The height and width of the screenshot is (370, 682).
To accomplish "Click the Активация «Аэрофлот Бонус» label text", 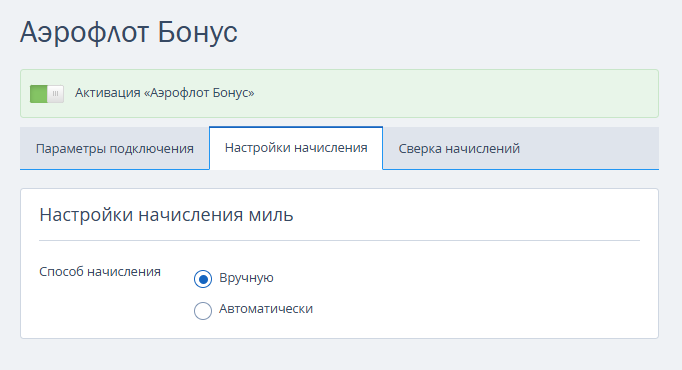I will (x=164, y=93).
